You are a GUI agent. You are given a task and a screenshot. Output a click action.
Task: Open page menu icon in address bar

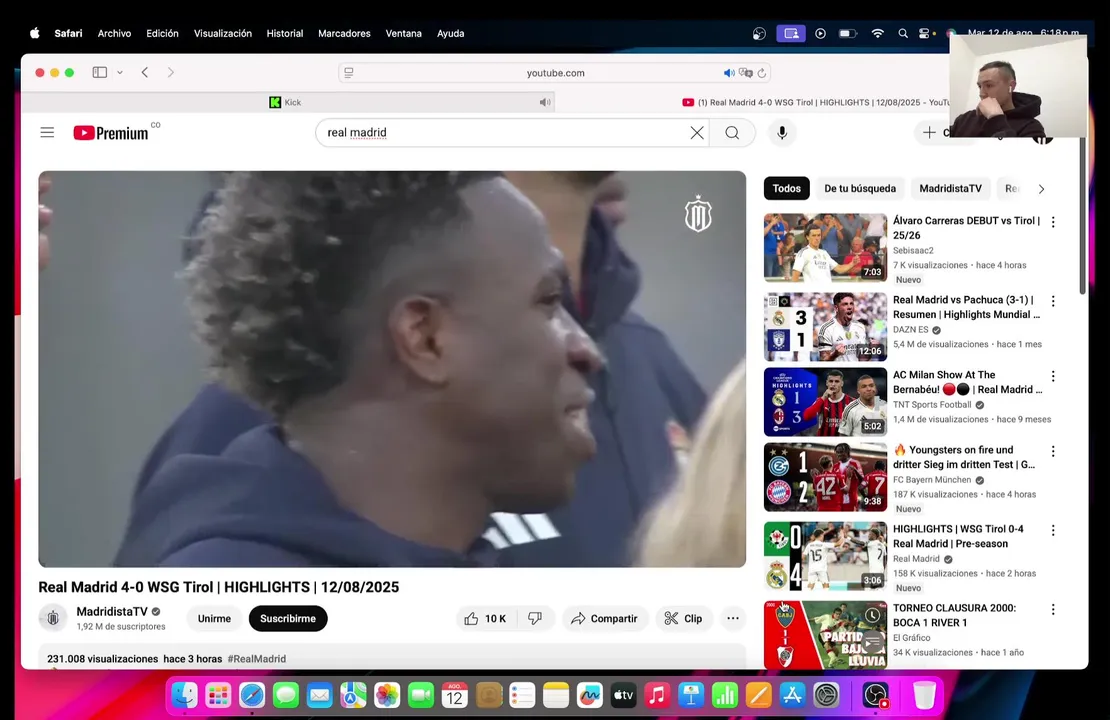pos(349,72)
